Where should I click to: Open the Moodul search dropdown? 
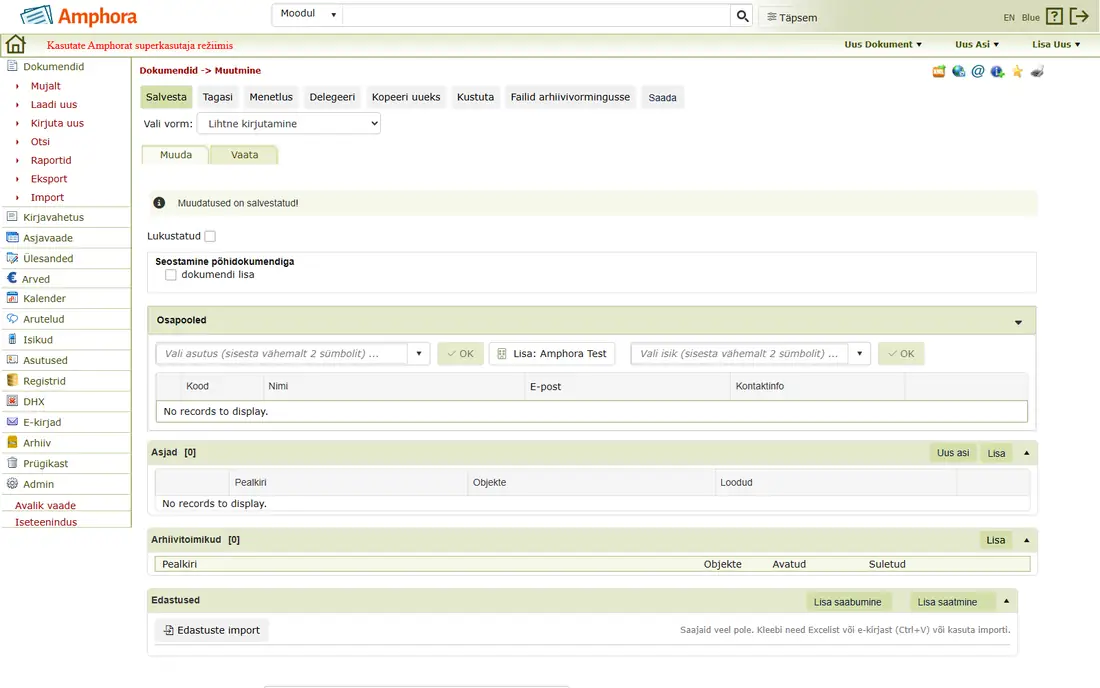(x=308, y=14)
